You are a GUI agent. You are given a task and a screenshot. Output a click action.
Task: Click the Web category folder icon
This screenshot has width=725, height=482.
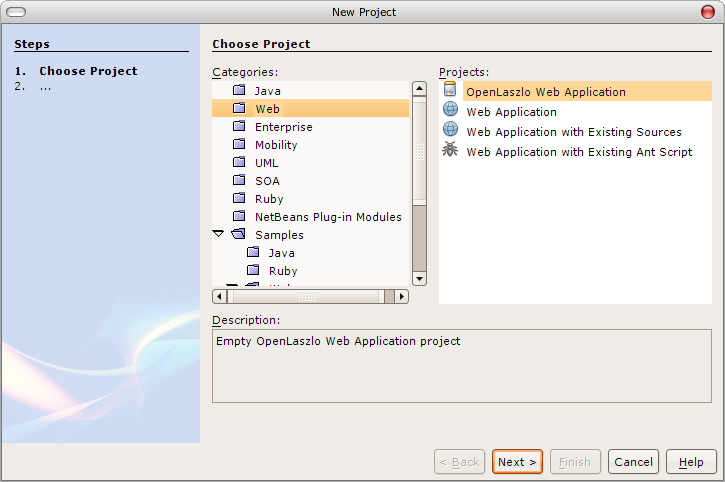click(x=239, y=108)
